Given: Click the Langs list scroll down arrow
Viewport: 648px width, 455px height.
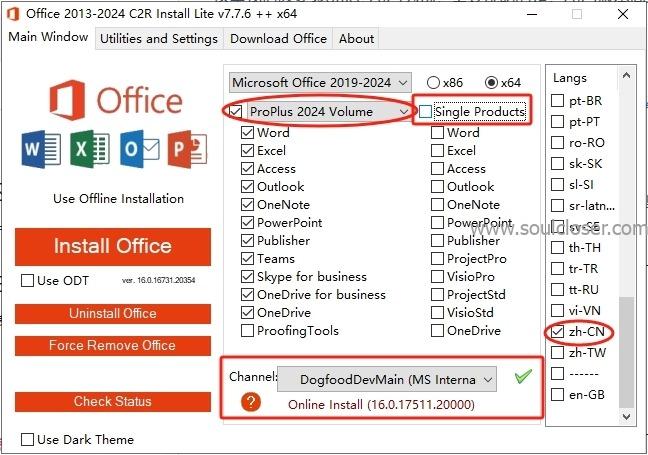Looking at the screenshot, I should click(627, 417).
